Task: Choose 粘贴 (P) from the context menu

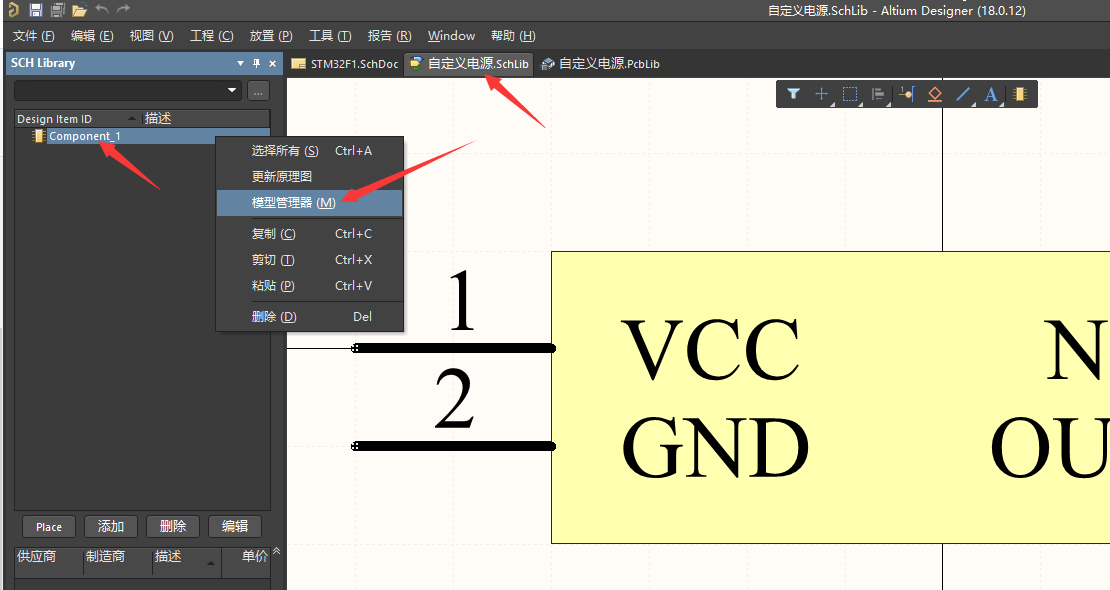Action: point(309,285)
